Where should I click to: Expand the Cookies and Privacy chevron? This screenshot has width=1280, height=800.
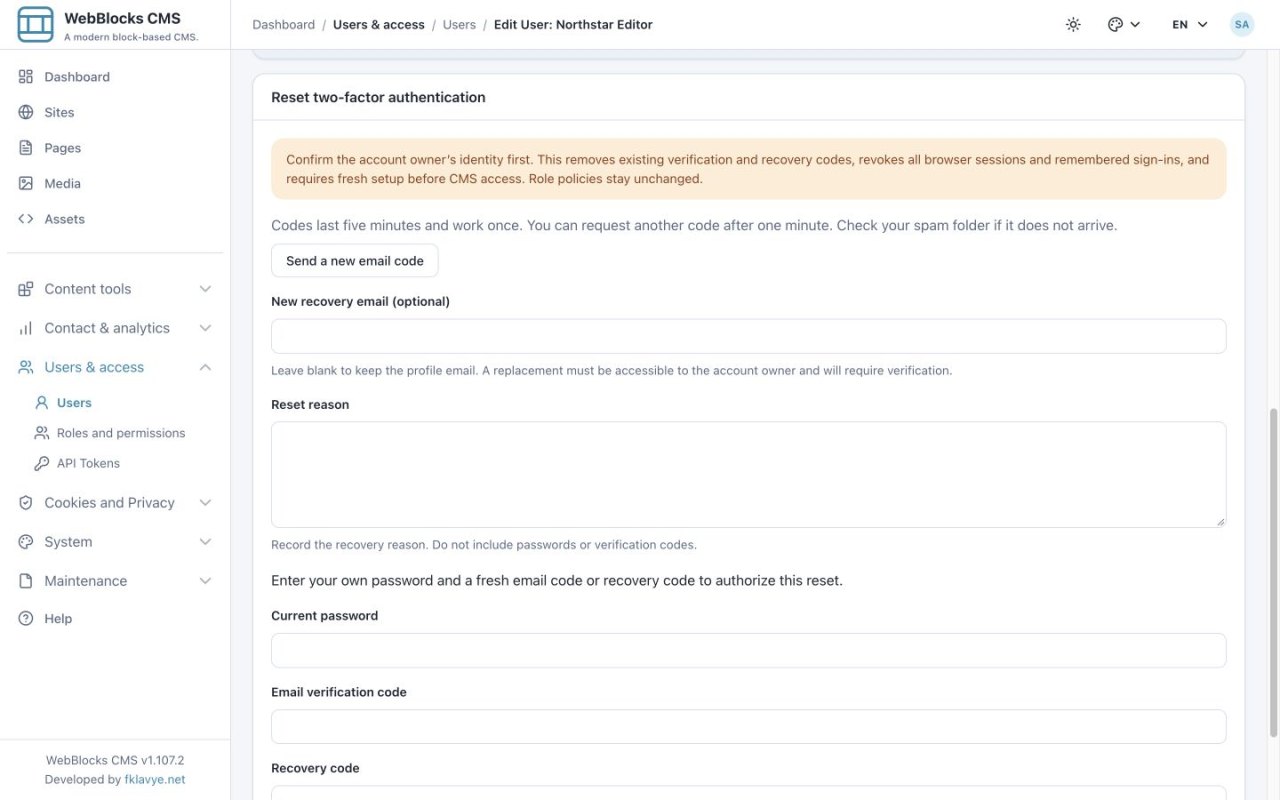coord(205,503)
